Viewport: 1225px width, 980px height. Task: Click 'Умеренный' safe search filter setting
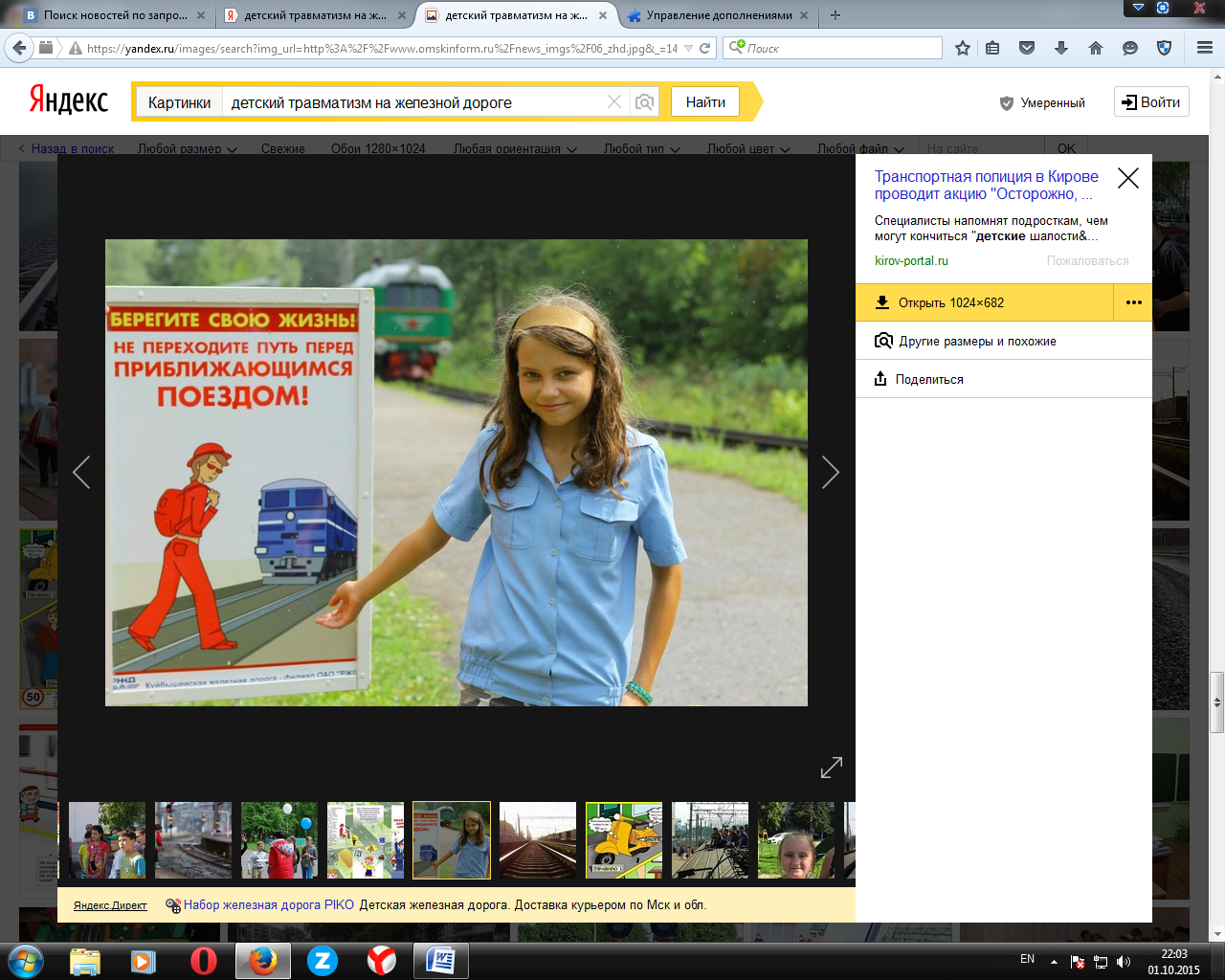tap(1042, 102)
